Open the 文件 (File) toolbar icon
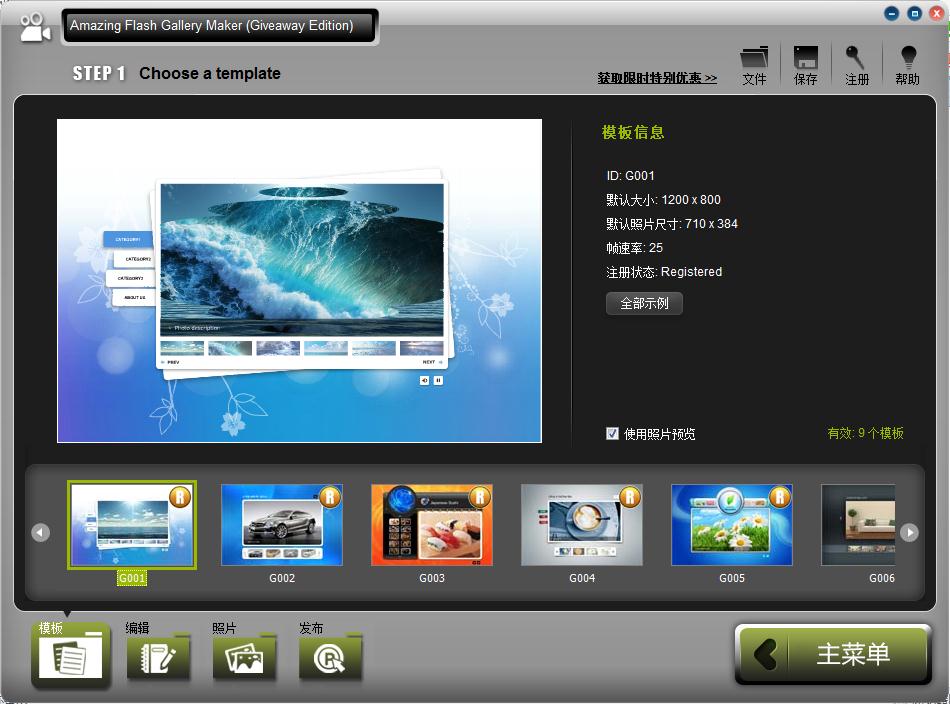The width and height of the screenshot is (950, 704). pos(754,65)
